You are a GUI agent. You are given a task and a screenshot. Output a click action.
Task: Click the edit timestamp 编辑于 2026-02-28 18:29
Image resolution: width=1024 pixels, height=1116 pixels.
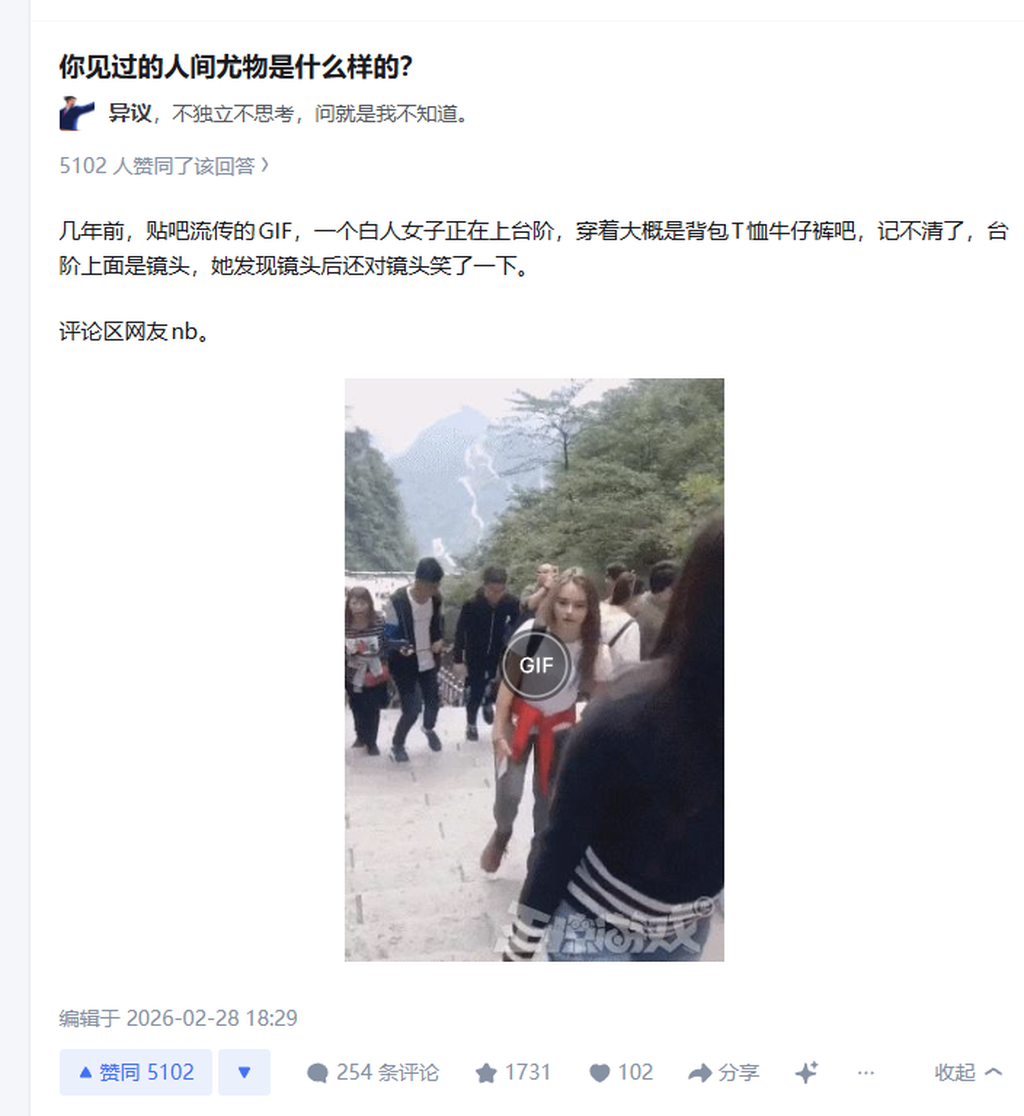[178, 1018]
